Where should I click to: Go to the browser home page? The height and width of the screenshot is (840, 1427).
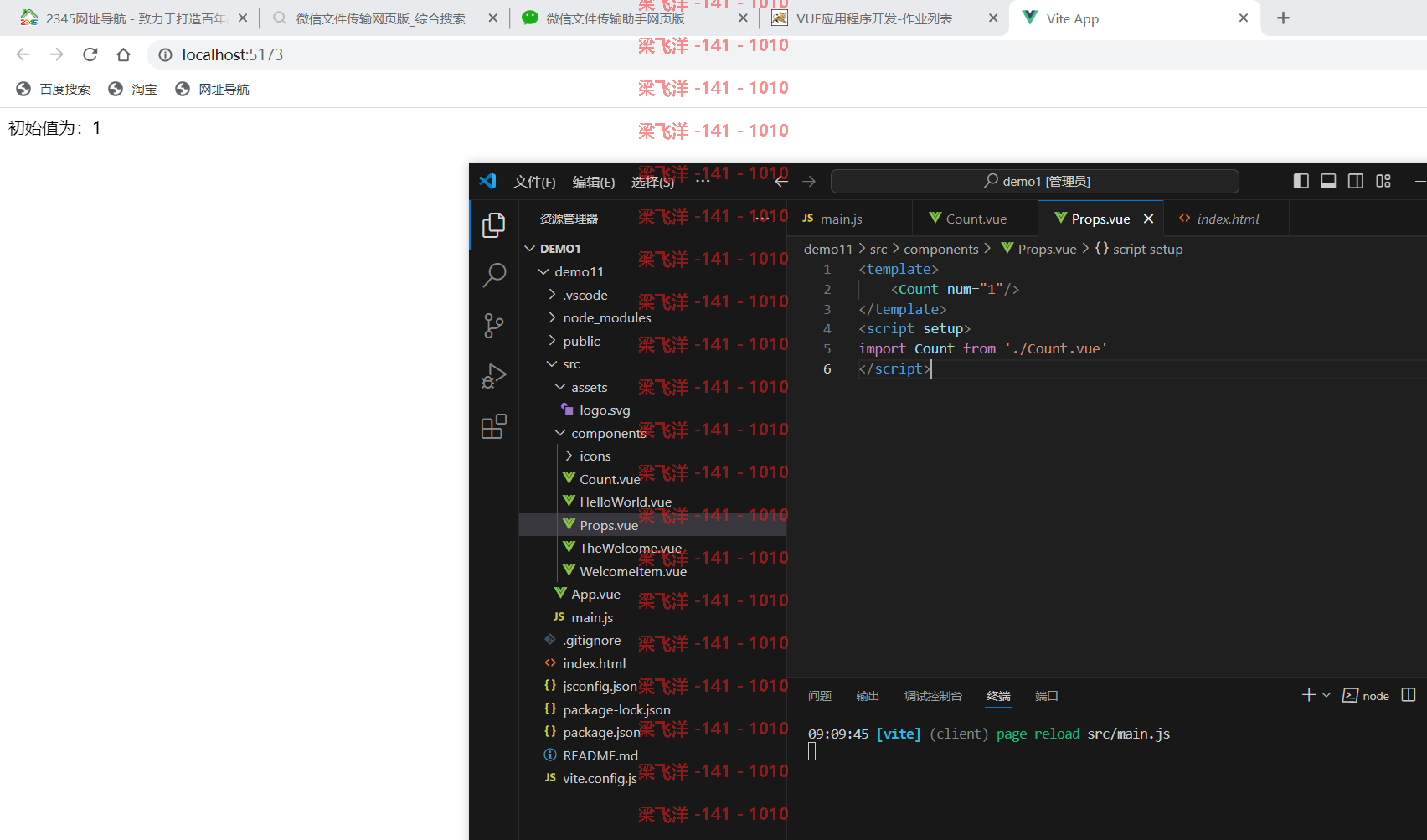pos(124,54)
